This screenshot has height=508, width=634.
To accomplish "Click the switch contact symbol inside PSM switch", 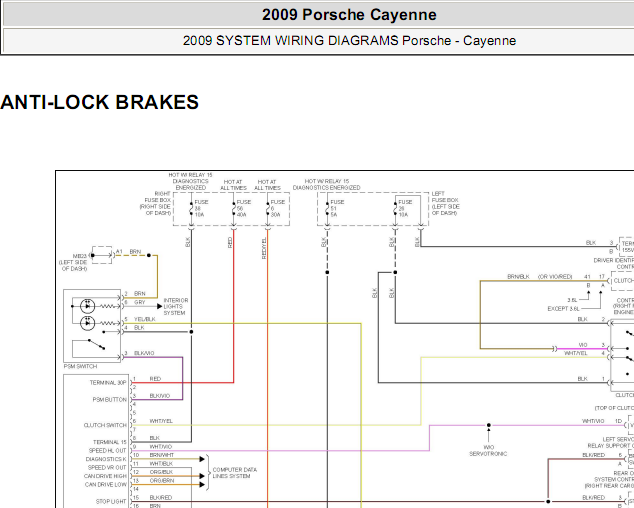I will pos(97,344).
